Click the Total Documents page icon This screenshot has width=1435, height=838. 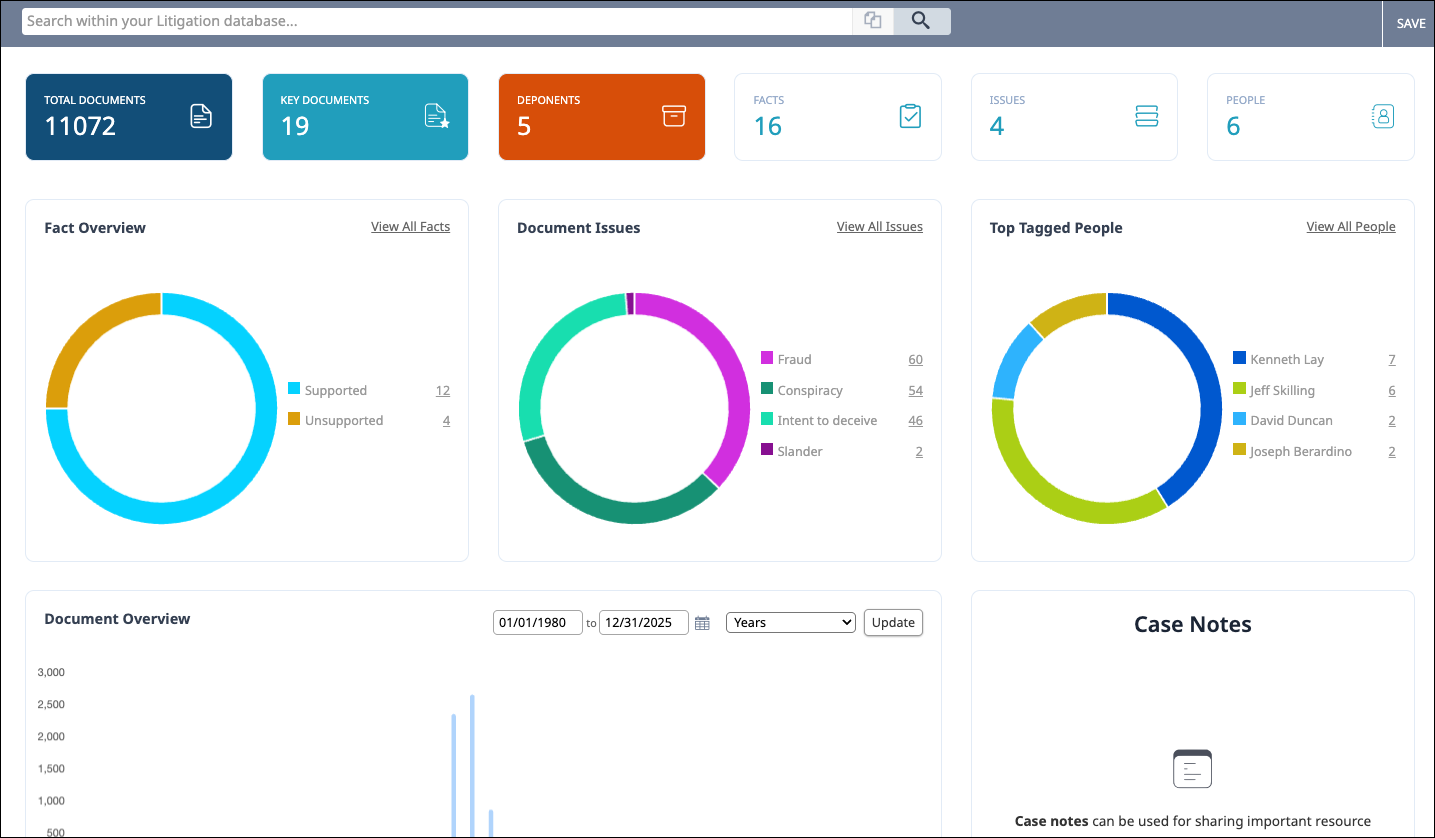coord(202,117)
